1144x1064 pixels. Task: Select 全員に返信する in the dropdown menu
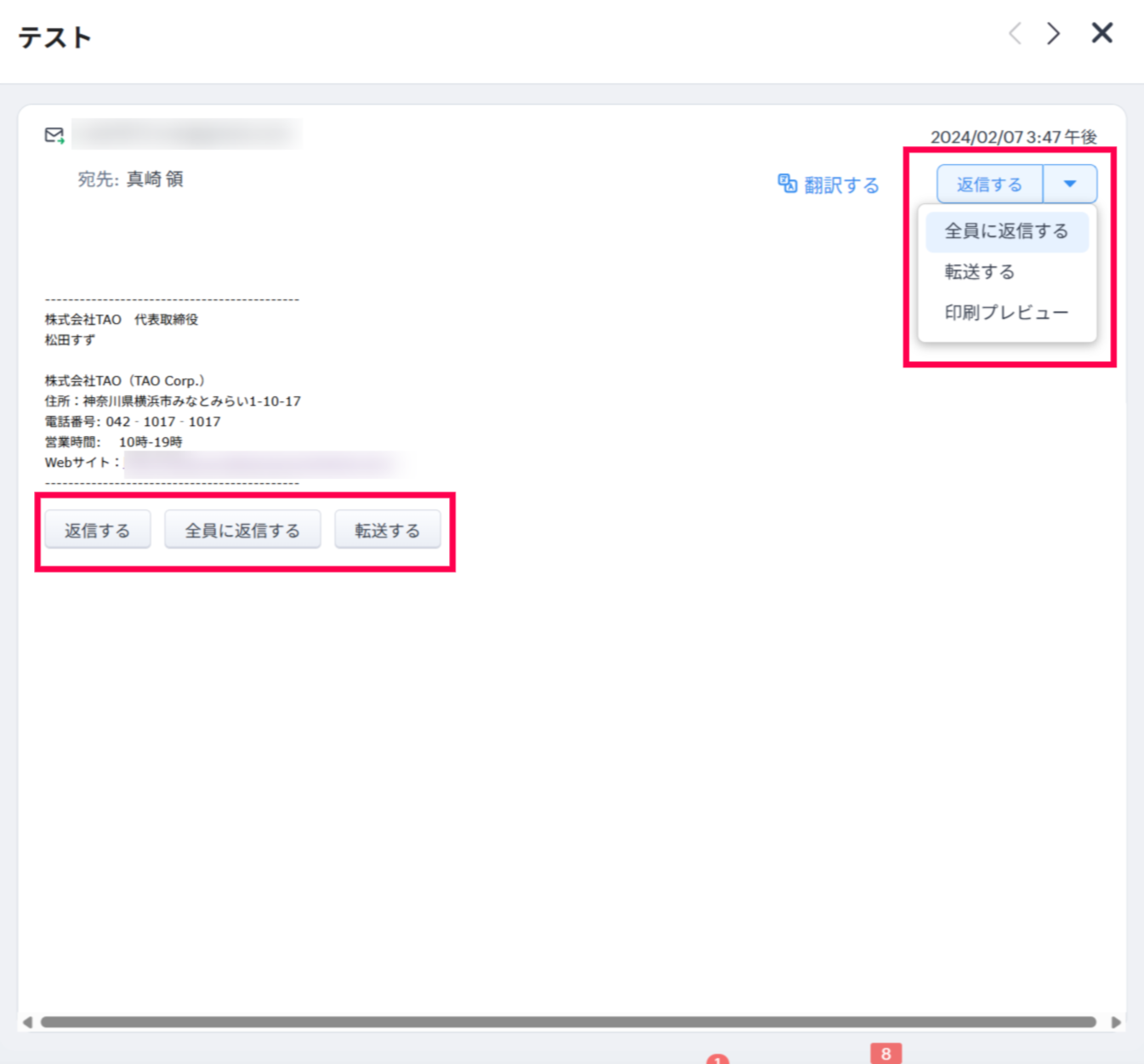tap(1006, 231)
